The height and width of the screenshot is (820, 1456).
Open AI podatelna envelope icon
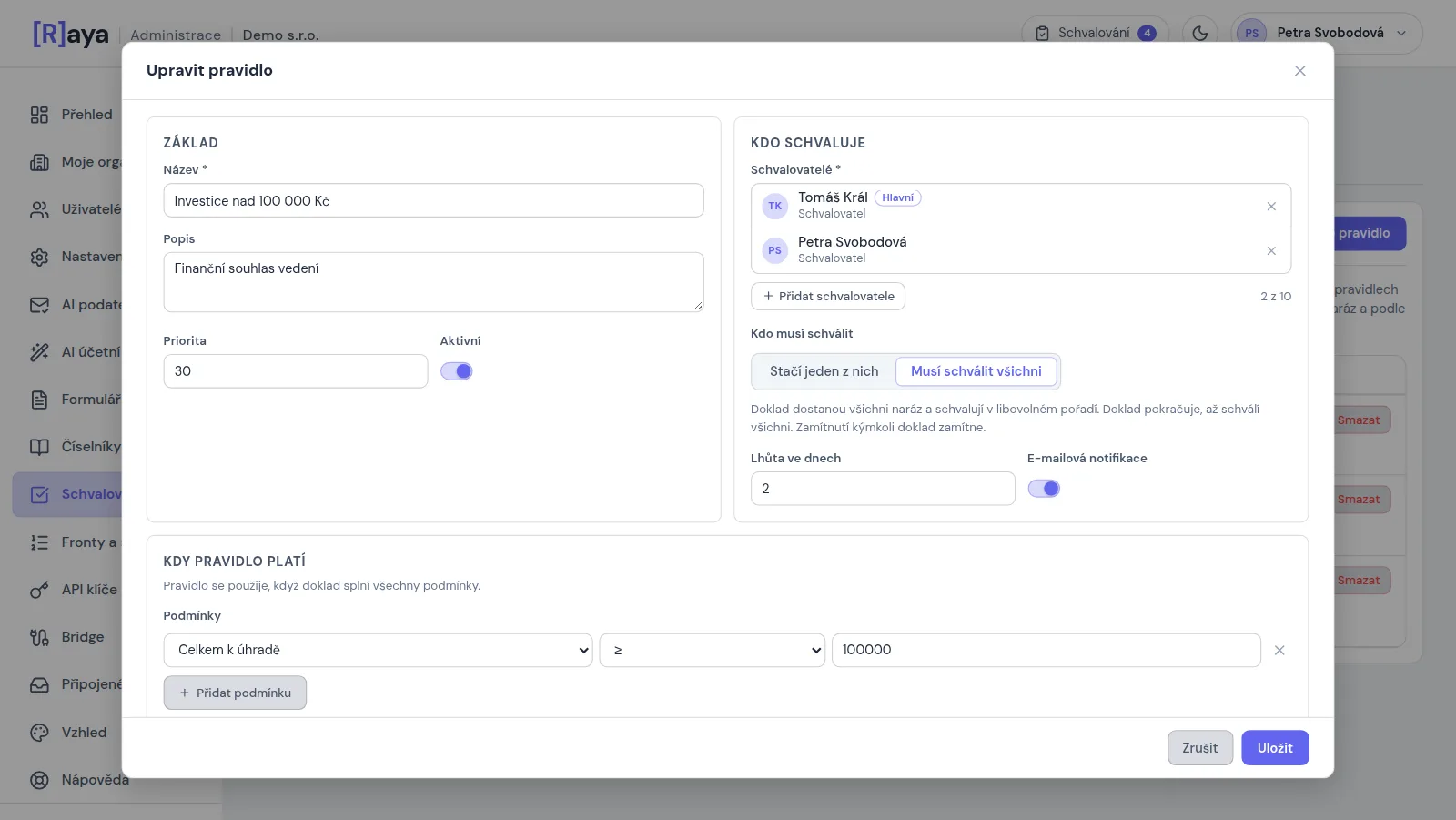tap(39, 305)
